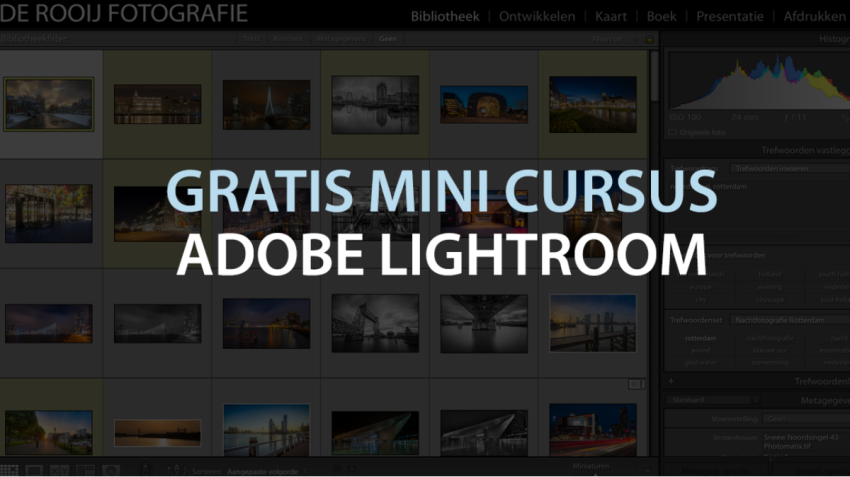Screen dimensions: 850x477
Task: Click the histogram graph
Action: pos(759,80)
